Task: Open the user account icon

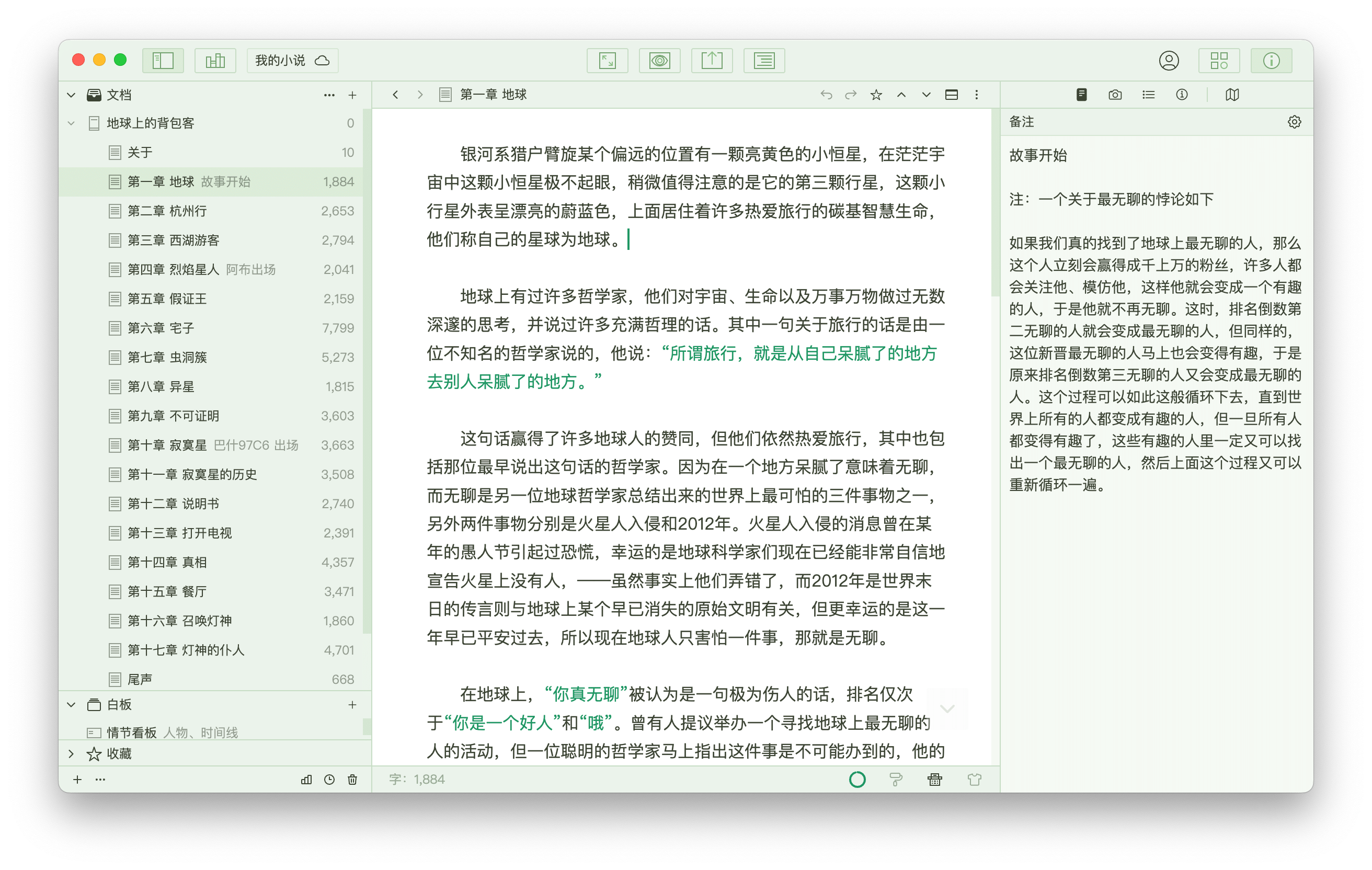Action: [1169, 61]
